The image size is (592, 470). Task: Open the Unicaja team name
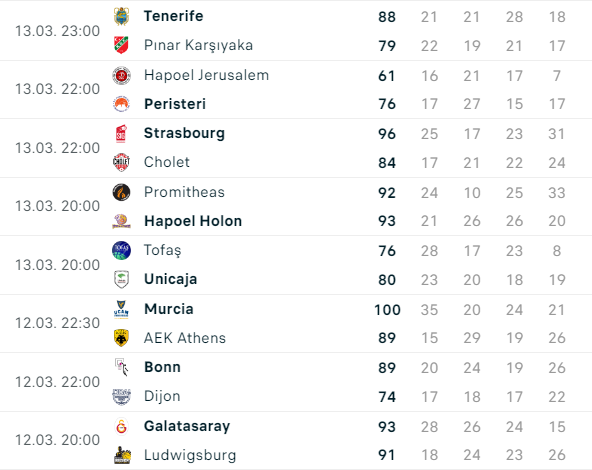point(171,279)
